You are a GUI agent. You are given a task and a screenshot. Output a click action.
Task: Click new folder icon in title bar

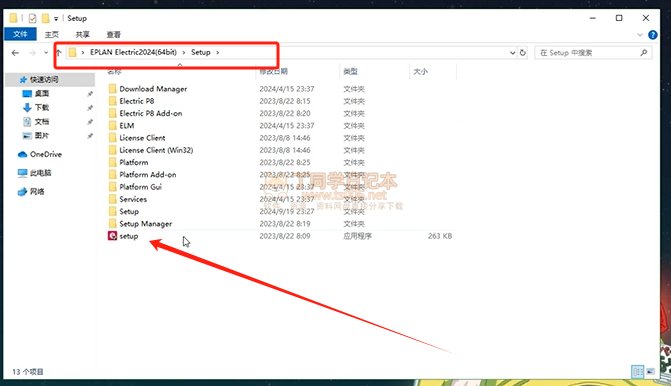(x=45, y=18)
